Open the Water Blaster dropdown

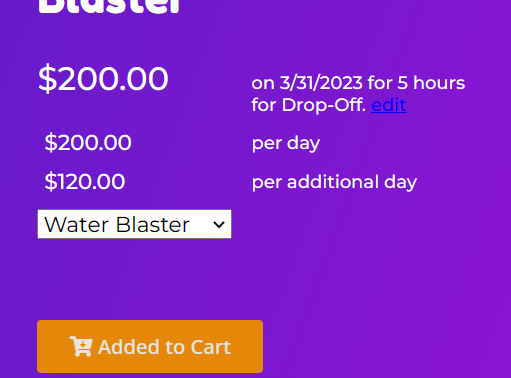tap(134, 224)
